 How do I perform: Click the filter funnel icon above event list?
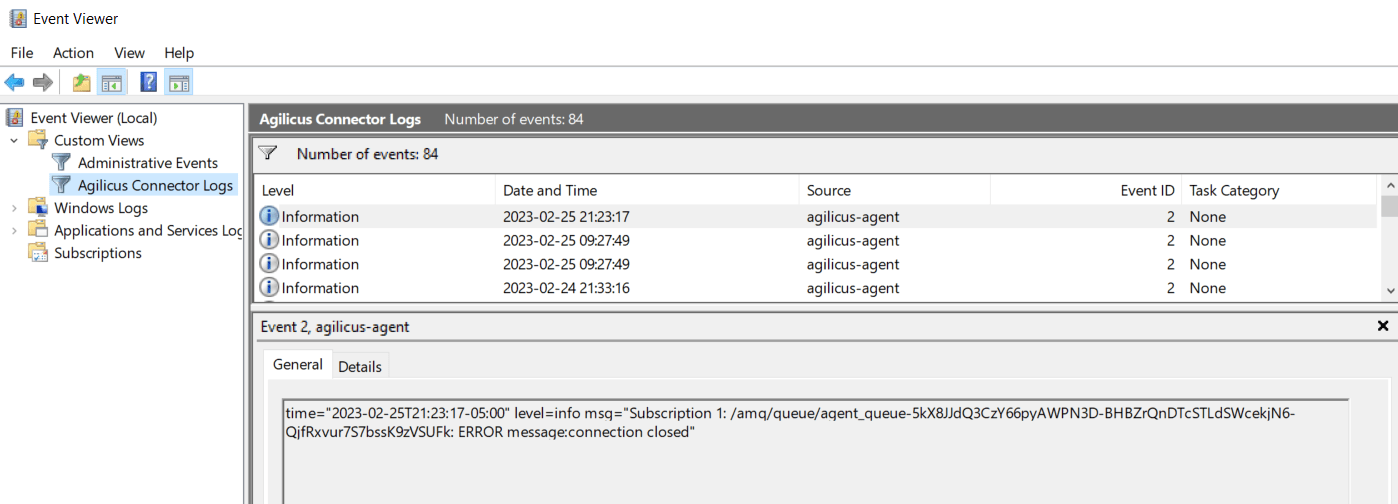pyautogui.click(x=267, y=153)
